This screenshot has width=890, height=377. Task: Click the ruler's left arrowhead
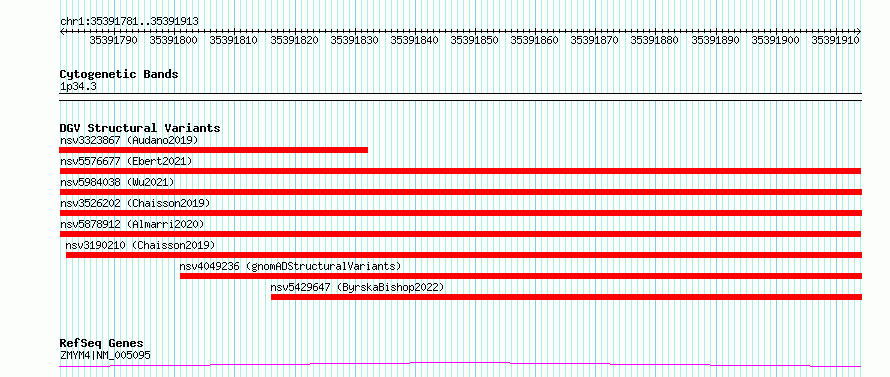62,31
